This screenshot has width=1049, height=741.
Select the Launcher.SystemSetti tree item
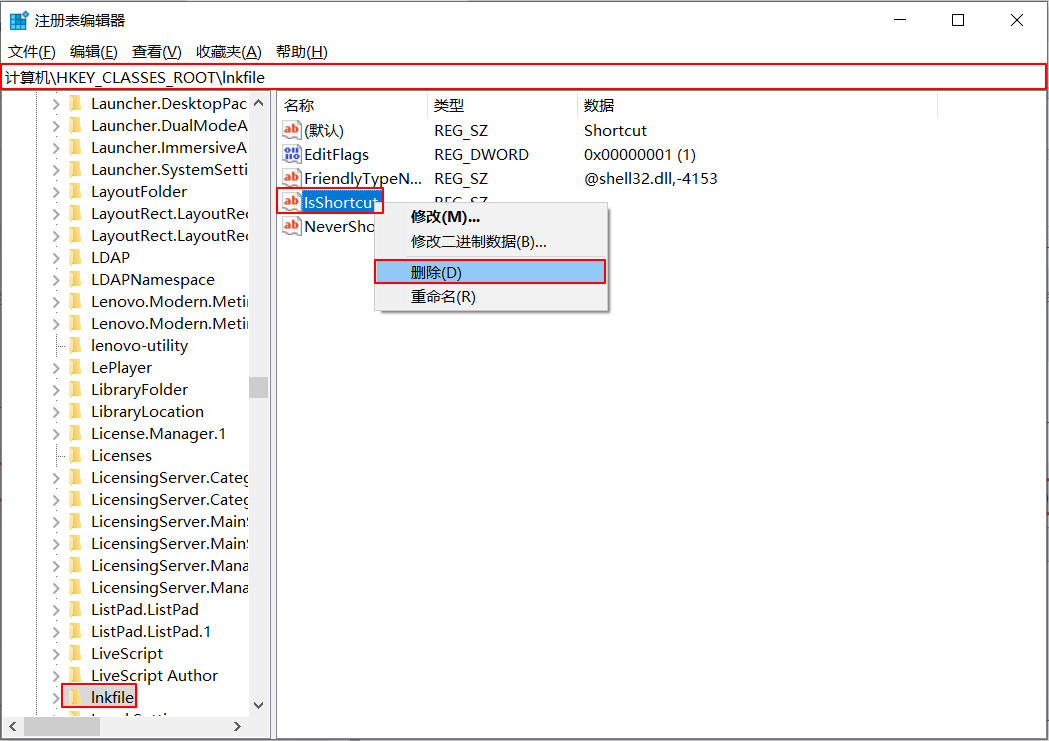pyautogui.click(x=169, y=169)
